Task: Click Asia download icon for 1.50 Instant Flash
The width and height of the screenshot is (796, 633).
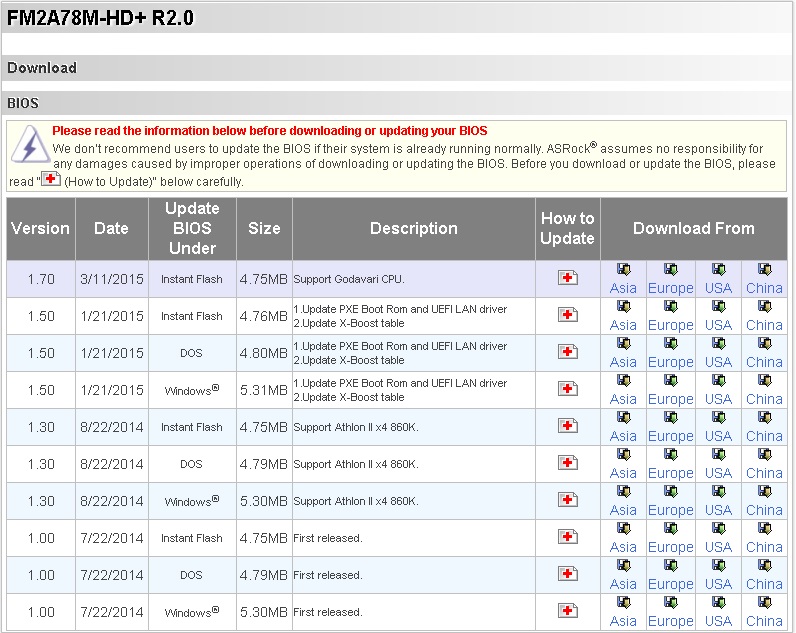Action: coord(623,307)
